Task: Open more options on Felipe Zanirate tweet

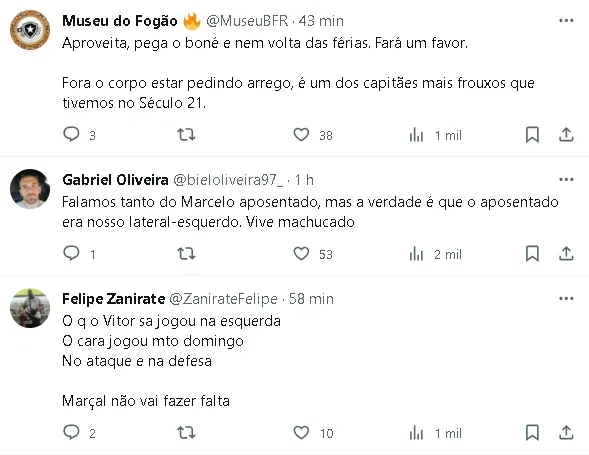Action: pyautogui.click(x=566, y=299)
